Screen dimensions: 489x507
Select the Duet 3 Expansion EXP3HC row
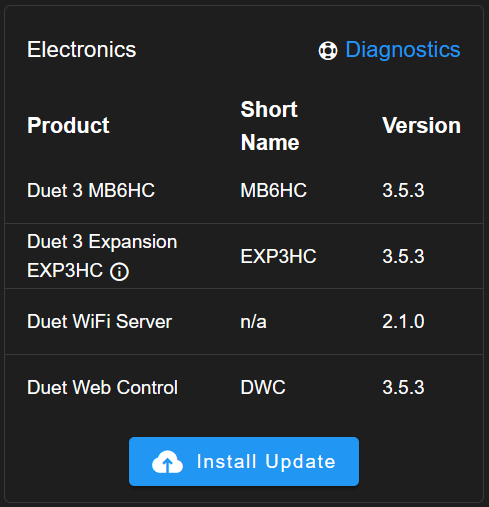244,256
